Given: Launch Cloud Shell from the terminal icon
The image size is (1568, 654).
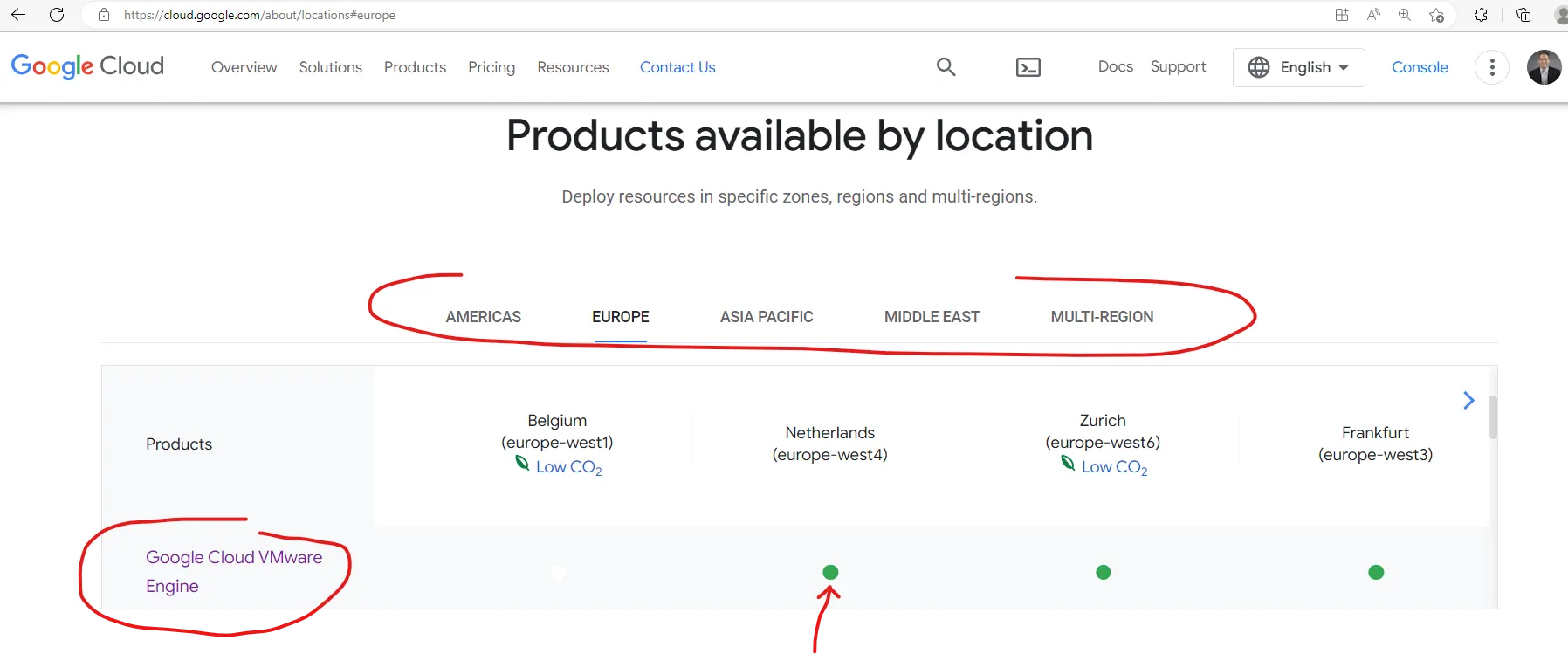Looking at the screenshot, I should click(x=1028, y=67).
